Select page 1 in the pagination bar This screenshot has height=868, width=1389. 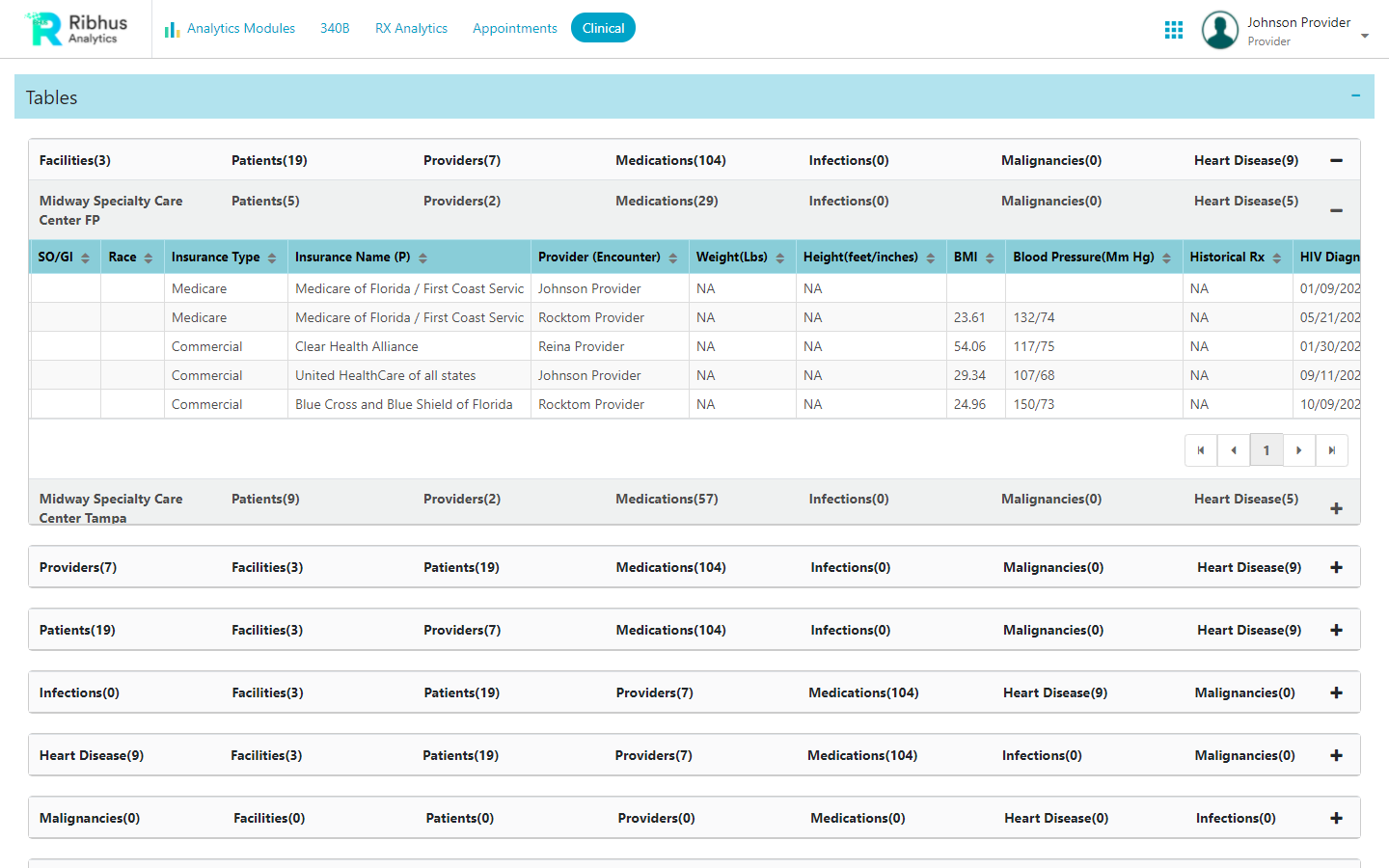[1266, 449]
